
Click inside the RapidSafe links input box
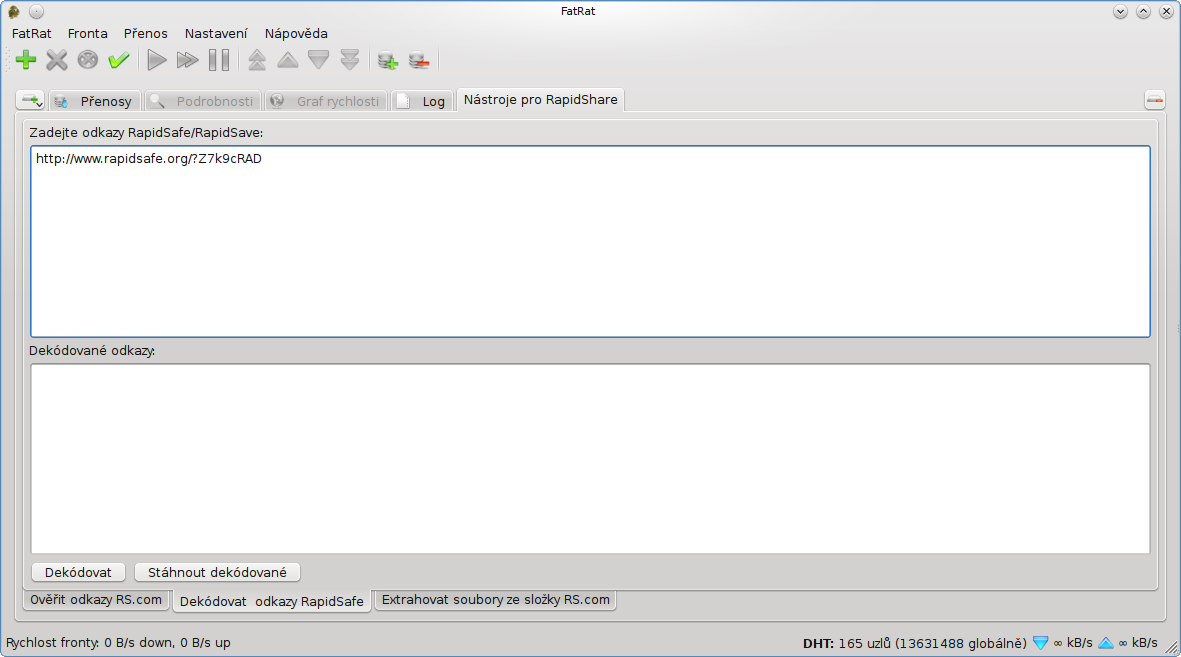pos(590,241)
